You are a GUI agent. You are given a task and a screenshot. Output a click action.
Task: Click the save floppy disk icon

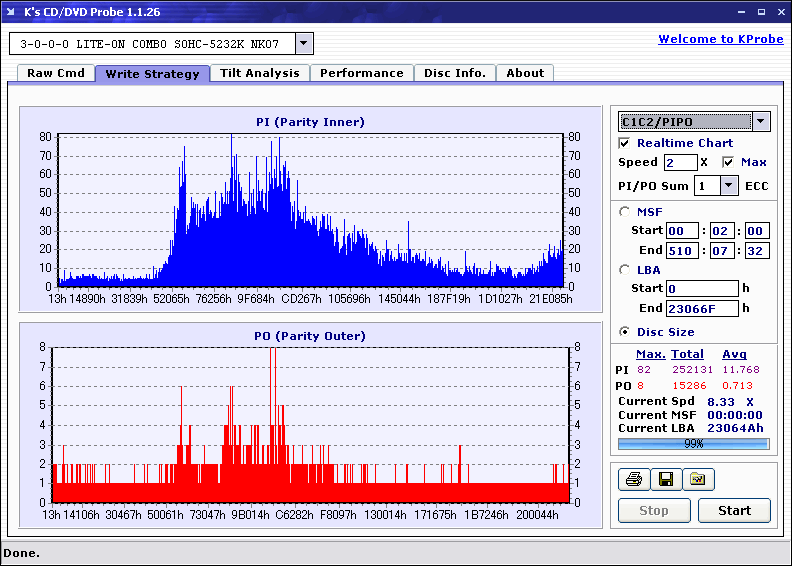666,479
